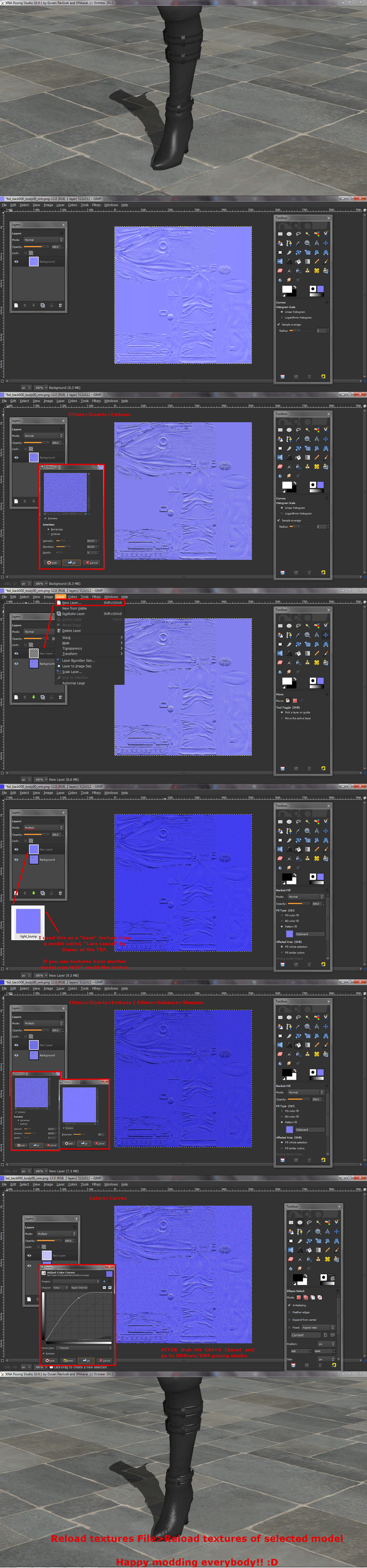Click OK in the Adjust Color Curves dialog
This screenshot has height=1568, width=367.
coord(86,1361)
